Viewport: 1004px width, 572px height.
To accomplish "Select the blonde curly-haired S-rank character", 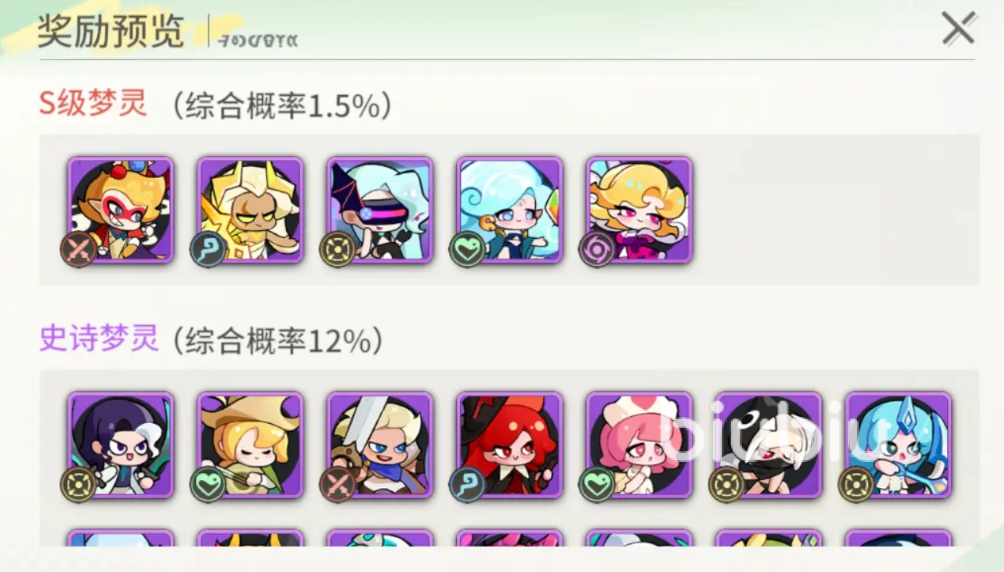I will click(639, 209).
